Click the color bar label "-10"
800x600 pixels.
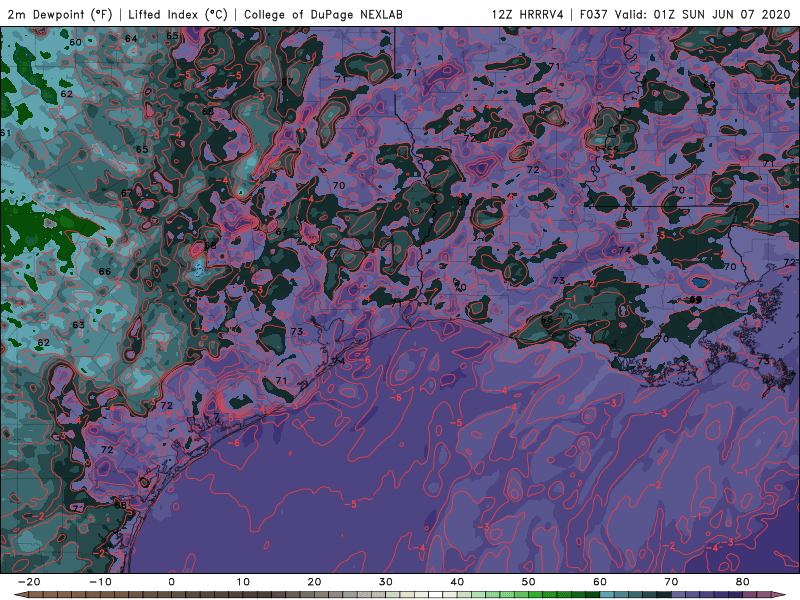(100, 582)
